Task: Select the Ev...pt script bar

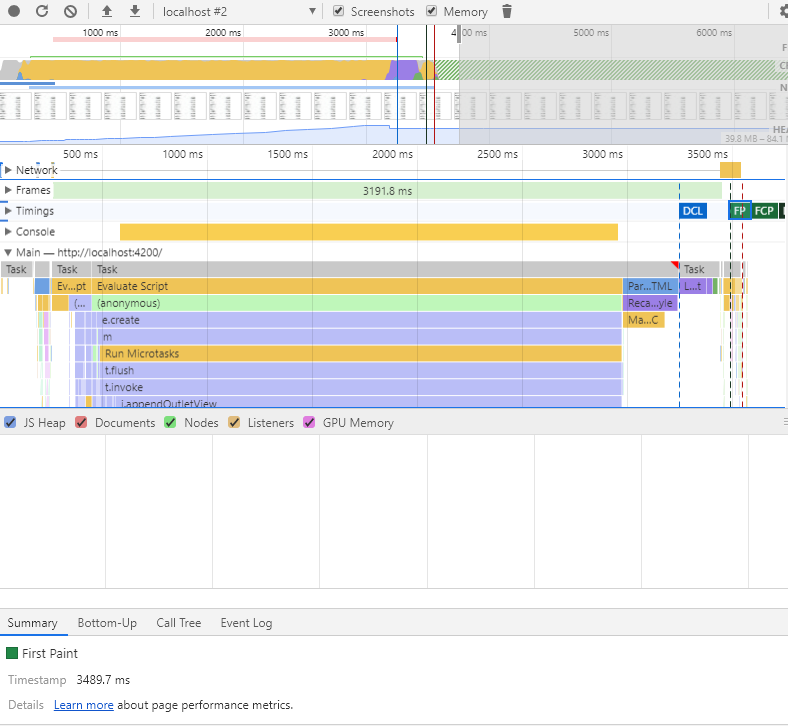Action: (71, 286)
